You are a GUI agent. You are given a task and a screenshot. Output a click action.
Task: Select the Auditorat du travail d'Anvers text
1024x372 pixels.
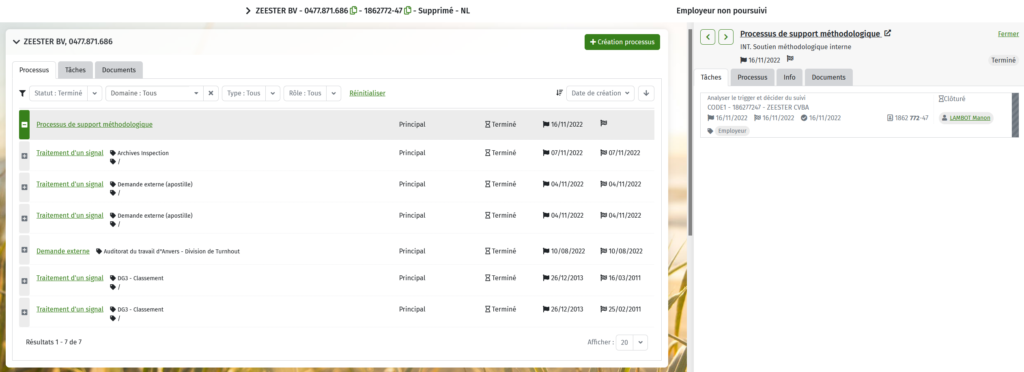point(172,251)
